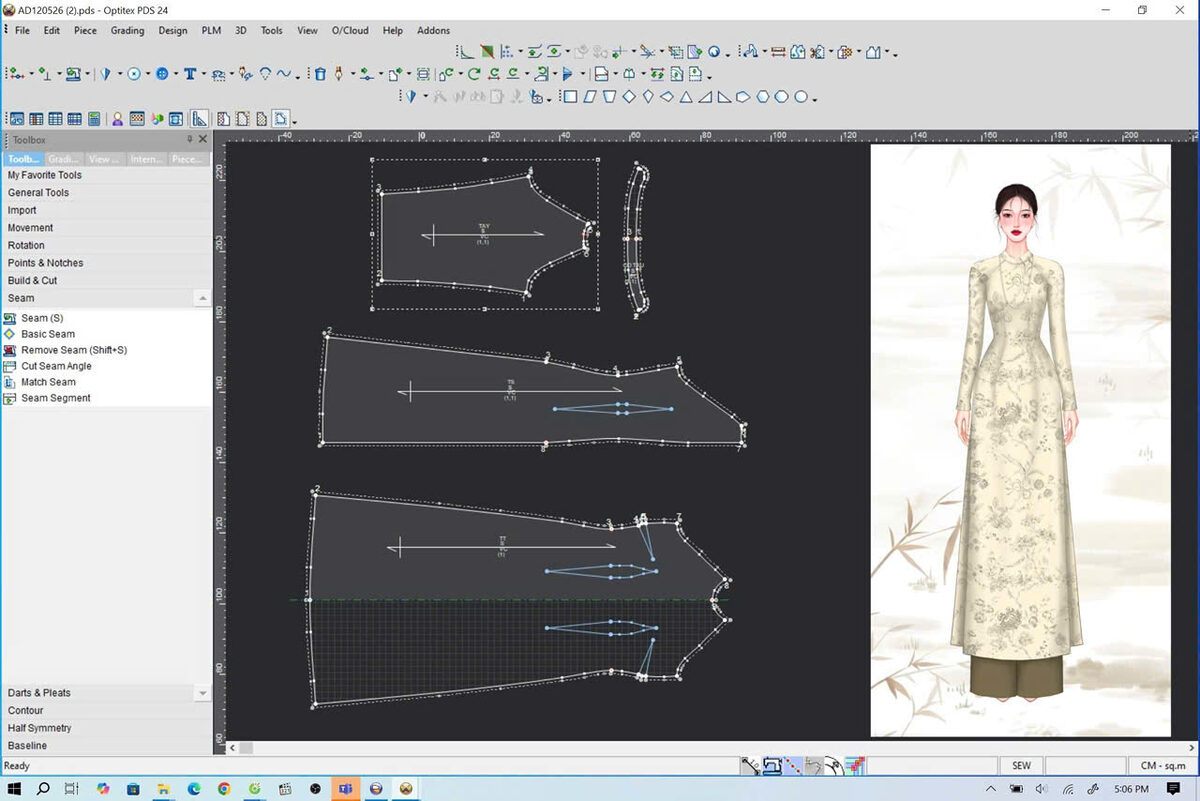Click the rectangle shape icon
The width and height of the screenshot is (1200, 801).
pos(571,97)
